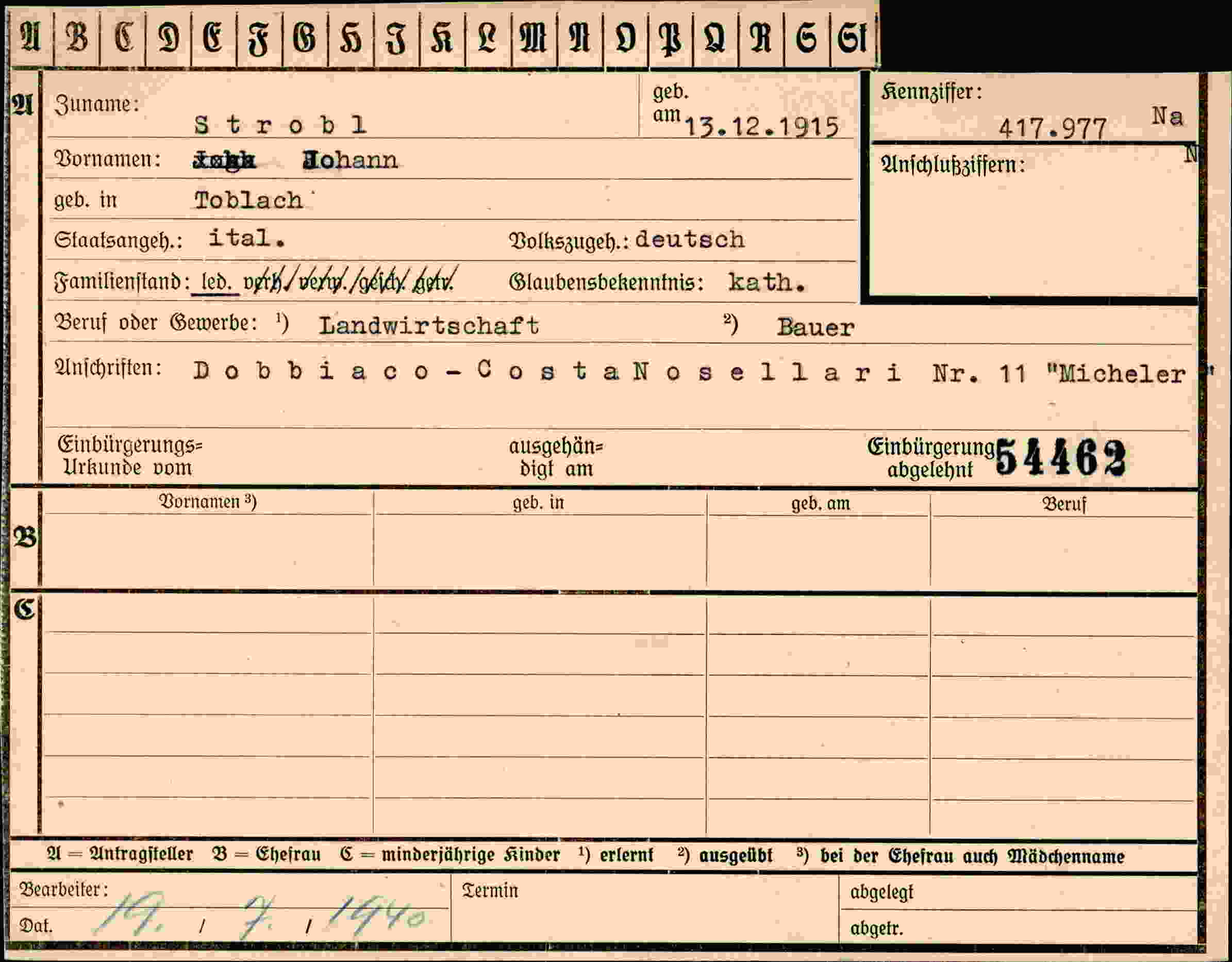
Task: Select the P index tab
Action: 671,38
